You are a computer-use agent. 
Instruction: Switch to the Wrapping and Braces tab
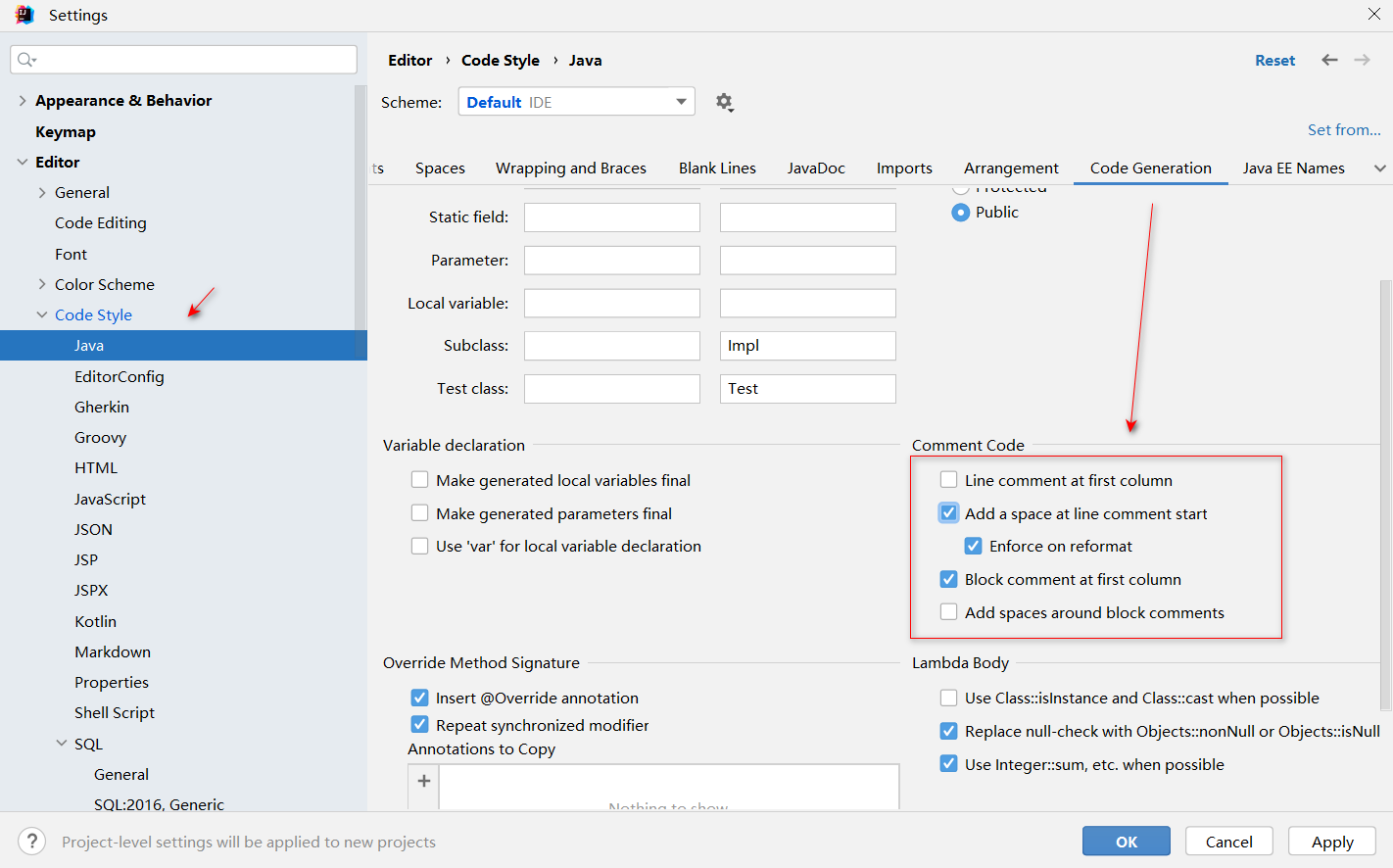tap(570, 169)
